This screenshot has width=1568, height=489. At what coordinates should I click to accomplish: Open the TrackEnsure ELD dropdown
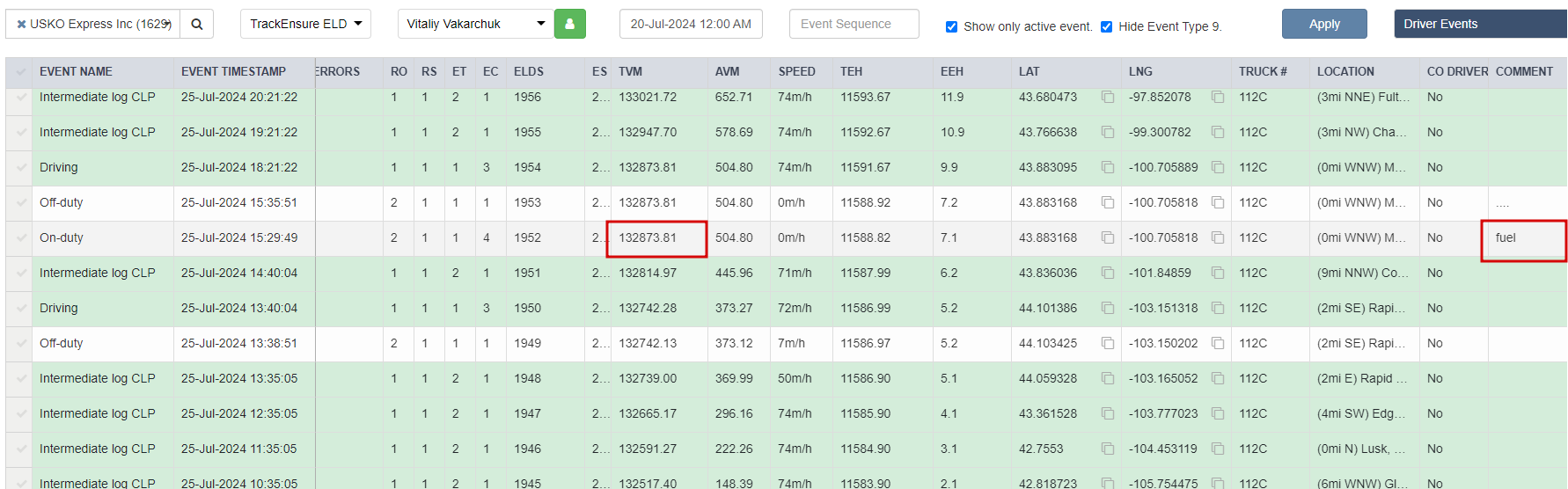pyautogui.click(x=305, y=24)
